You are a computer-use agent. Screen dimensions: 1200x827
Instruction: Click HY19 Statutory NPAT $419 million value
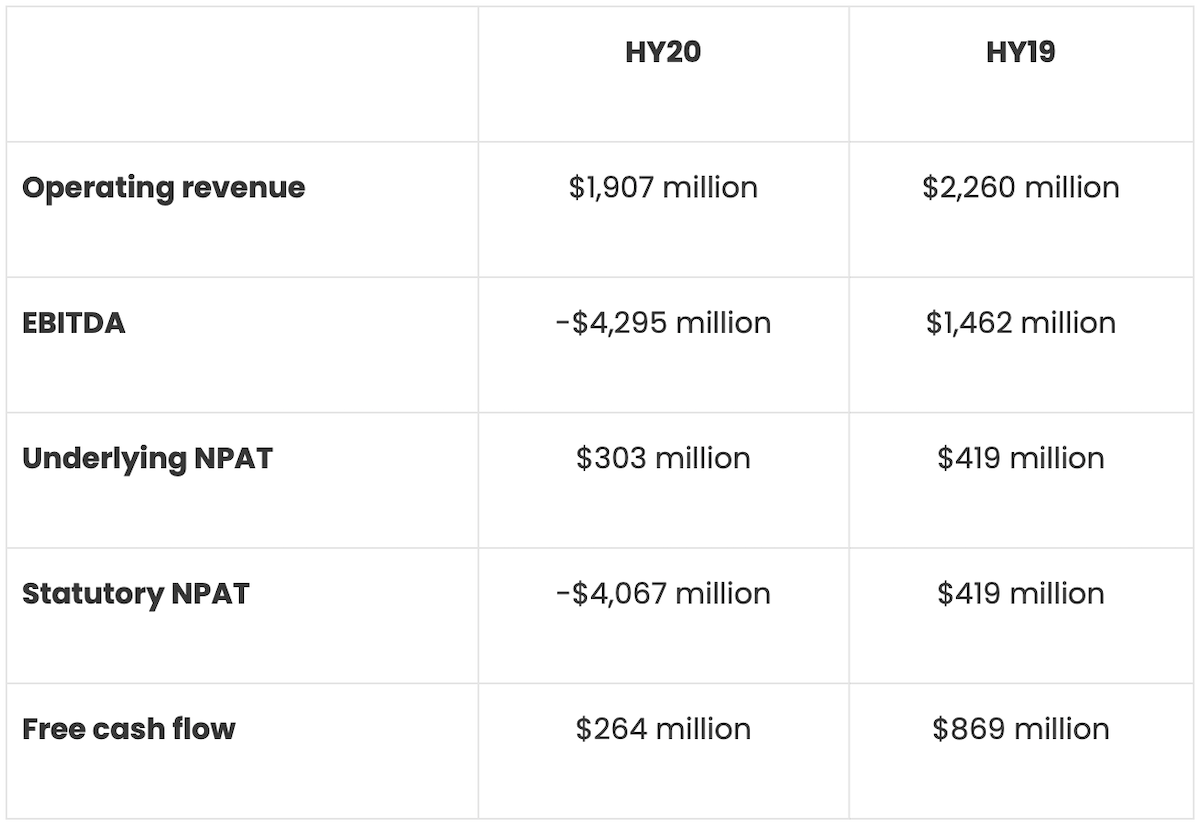[1020, 593]
